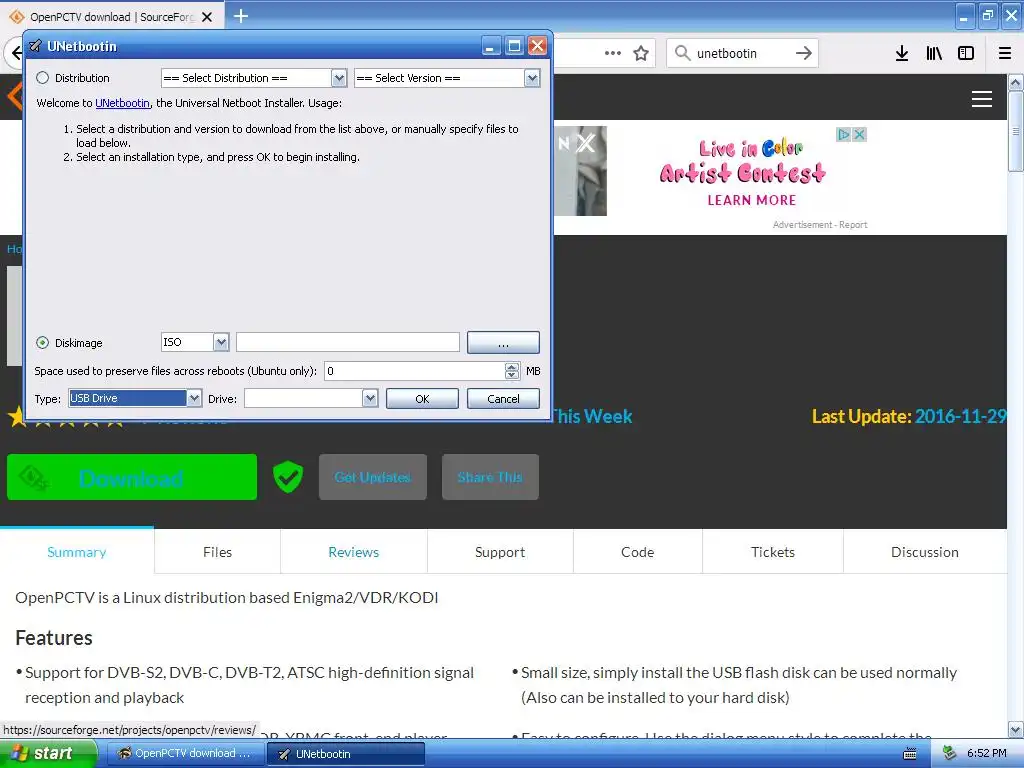Open the Firefox hamburger menu

(x=1005, y=54)
